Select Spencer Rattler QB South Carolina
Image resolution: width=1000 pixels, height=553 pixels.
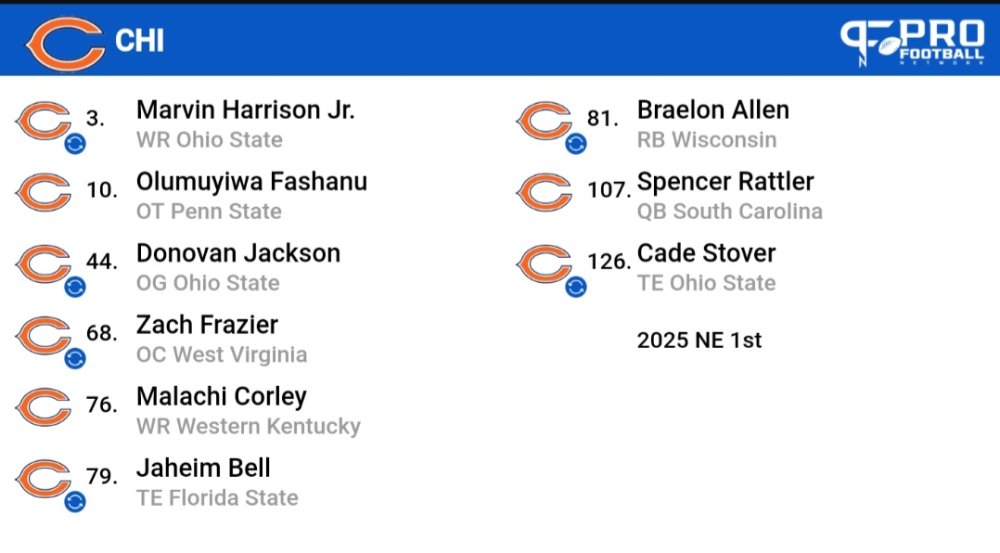(730, 195)
